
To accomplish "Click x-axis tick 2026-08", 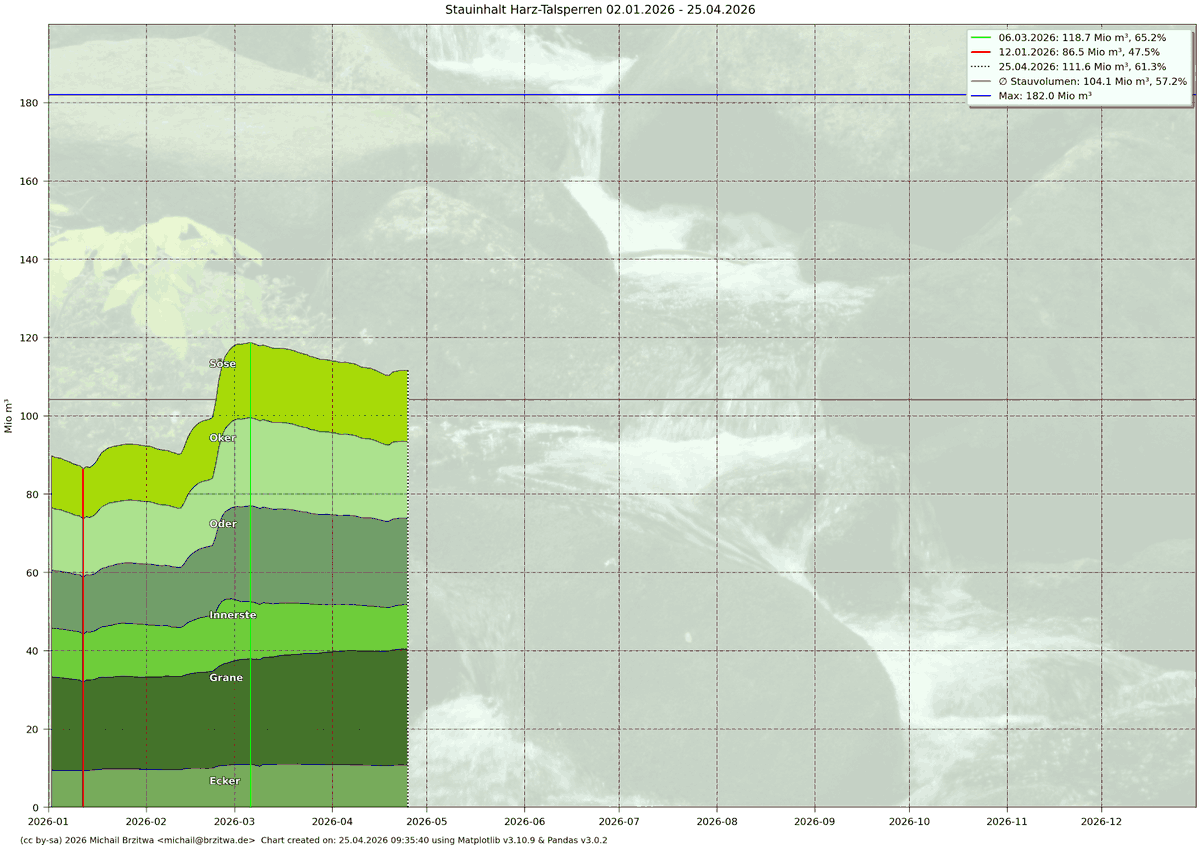I will pyautogui.click(x=716, y=821).
